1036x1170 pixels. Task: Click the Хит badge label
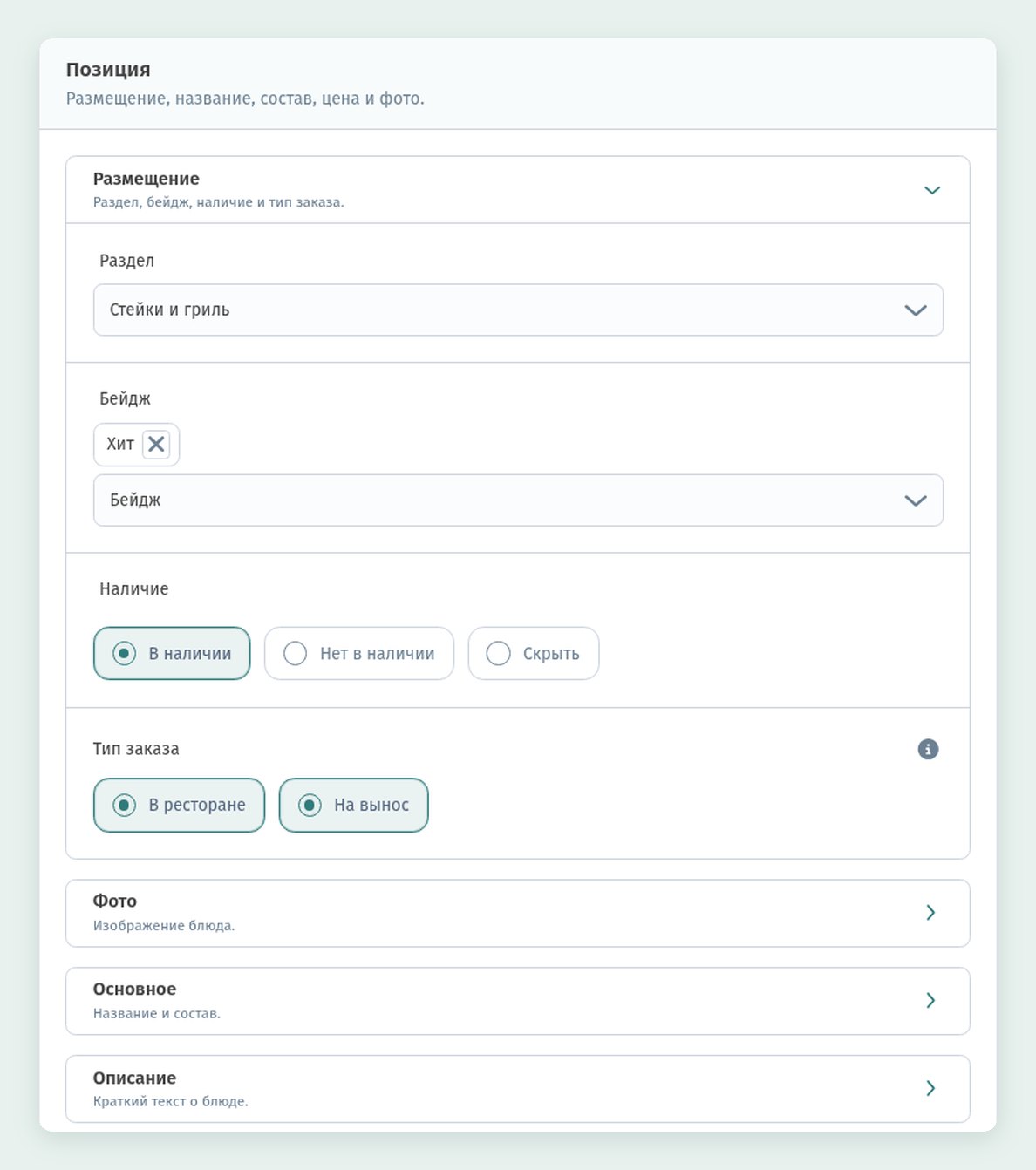pyautogui.click(x=120, y=445)
